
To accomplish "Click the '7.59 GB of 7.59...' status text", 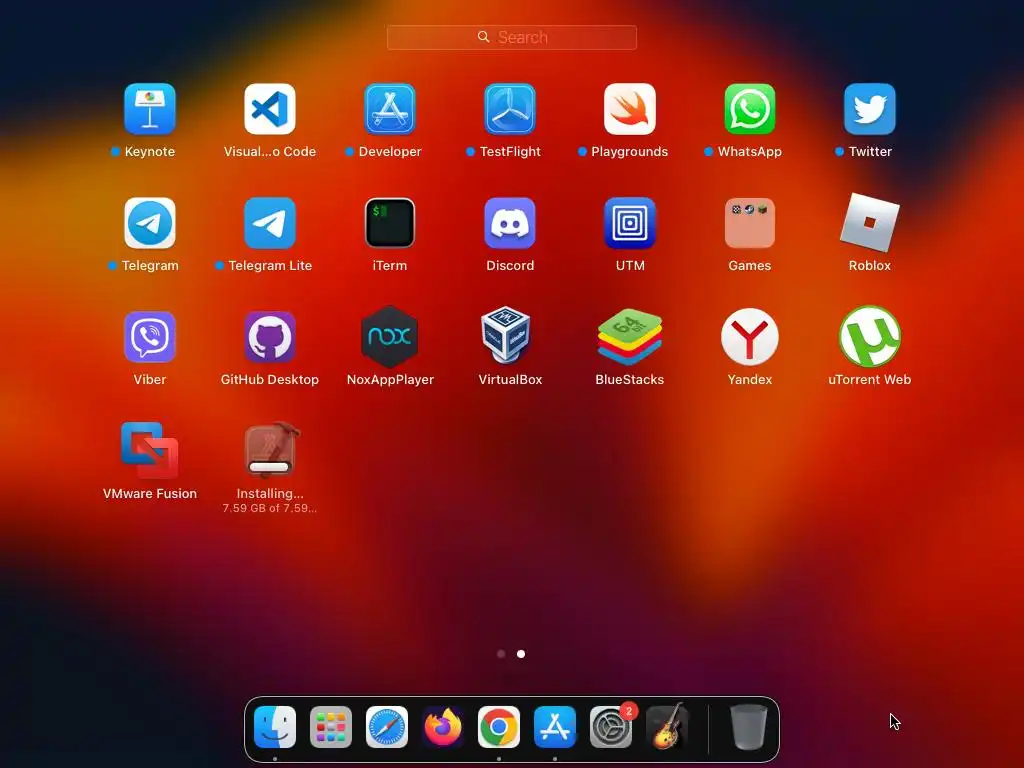I will [x=270, y=508].
